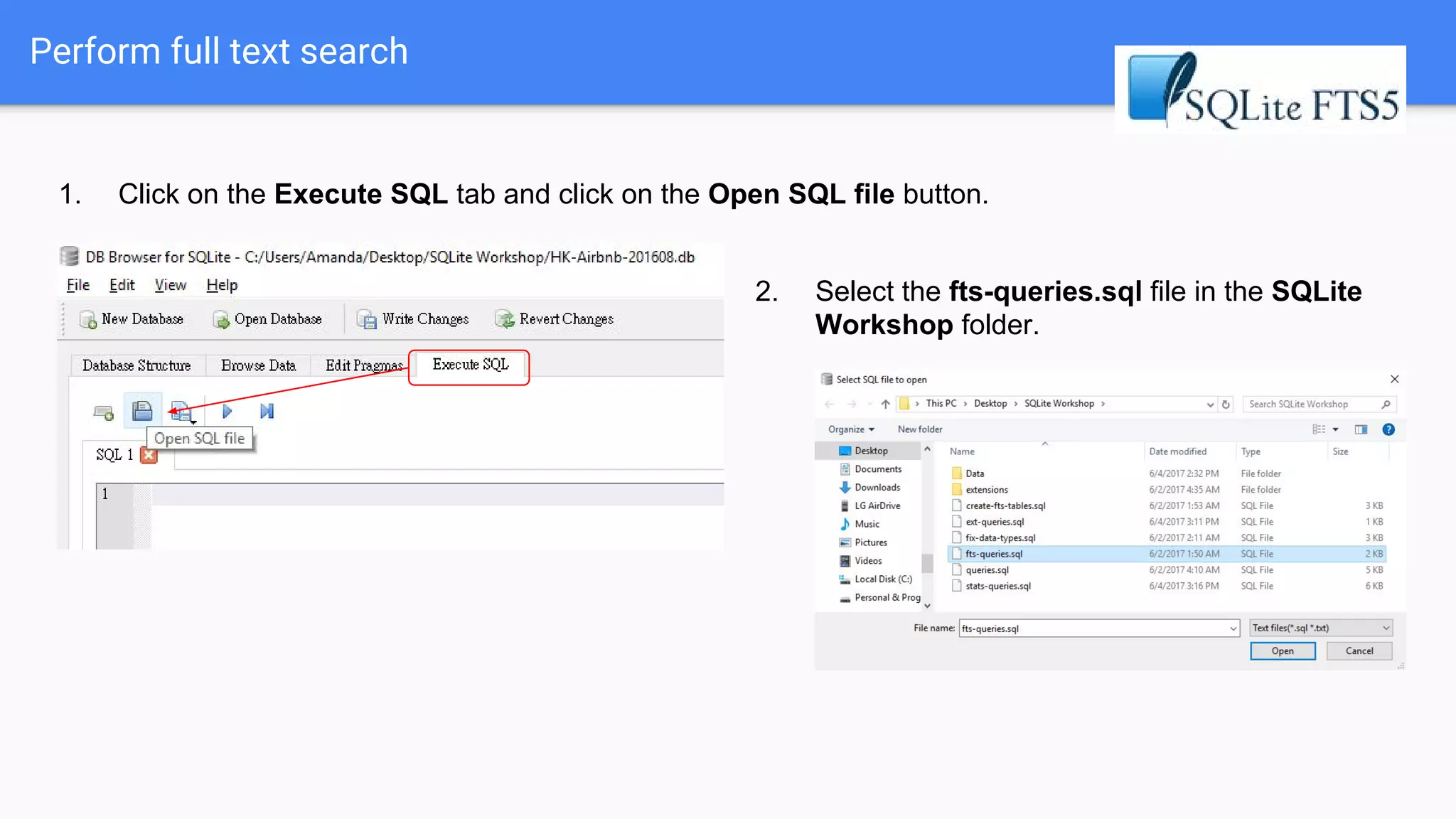Switch to the Database Structure tab
The width and height of the screenshot is (1456, 819).
(x=137, y=365)
